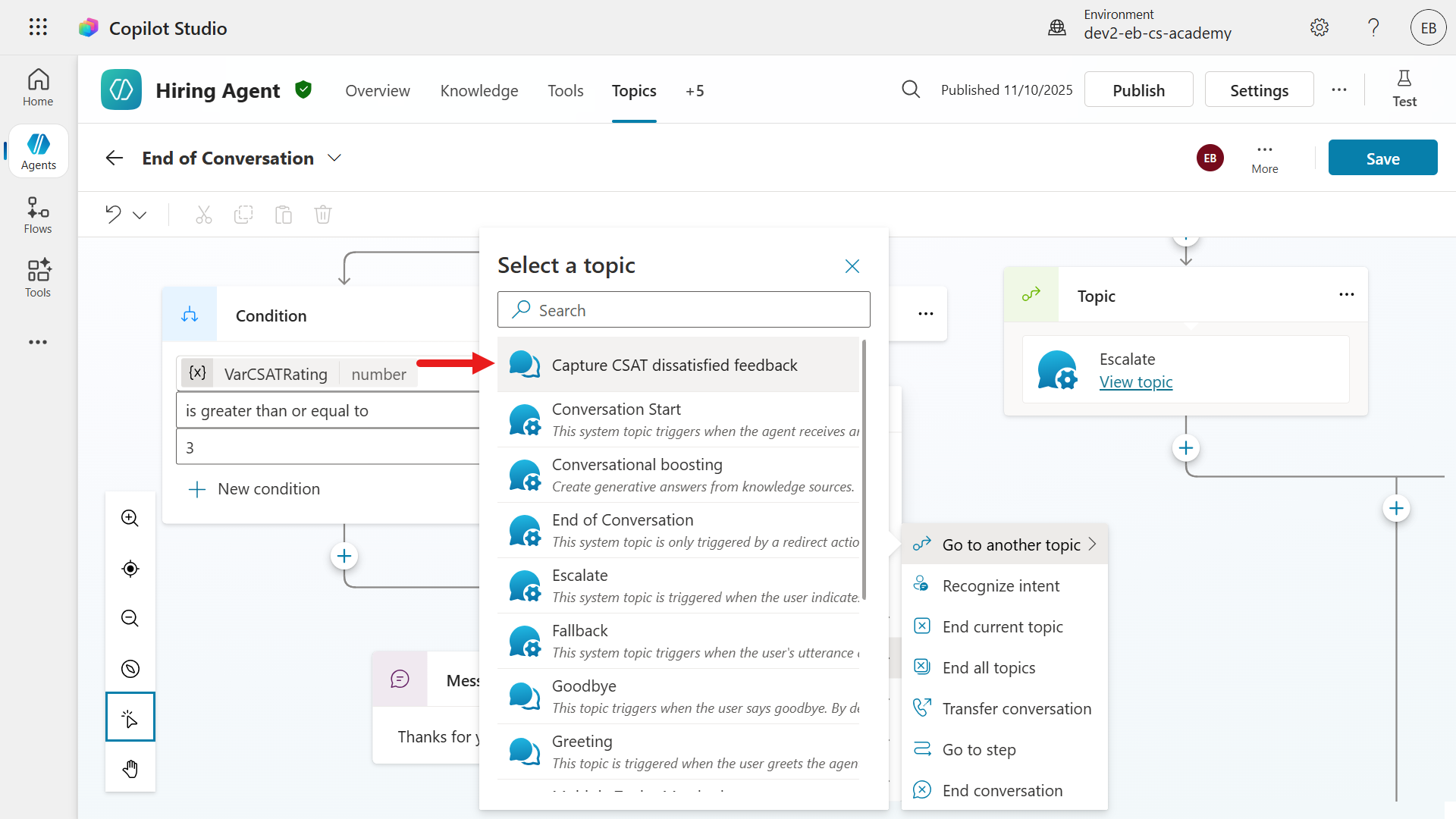
Task: Open Agents in the sidebar
Action: pyautogui.click(x=38, y=152)
